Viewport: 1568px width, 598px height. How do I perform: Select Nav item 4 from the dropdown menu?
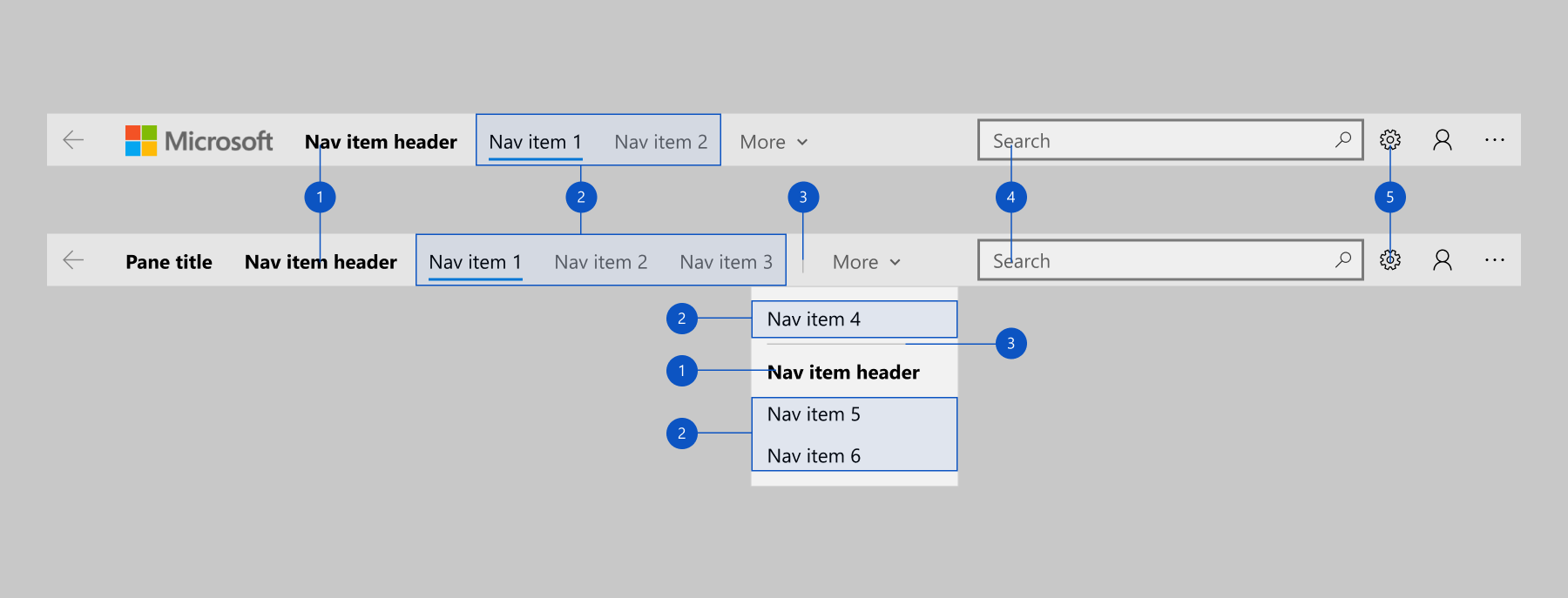point(854,319)
